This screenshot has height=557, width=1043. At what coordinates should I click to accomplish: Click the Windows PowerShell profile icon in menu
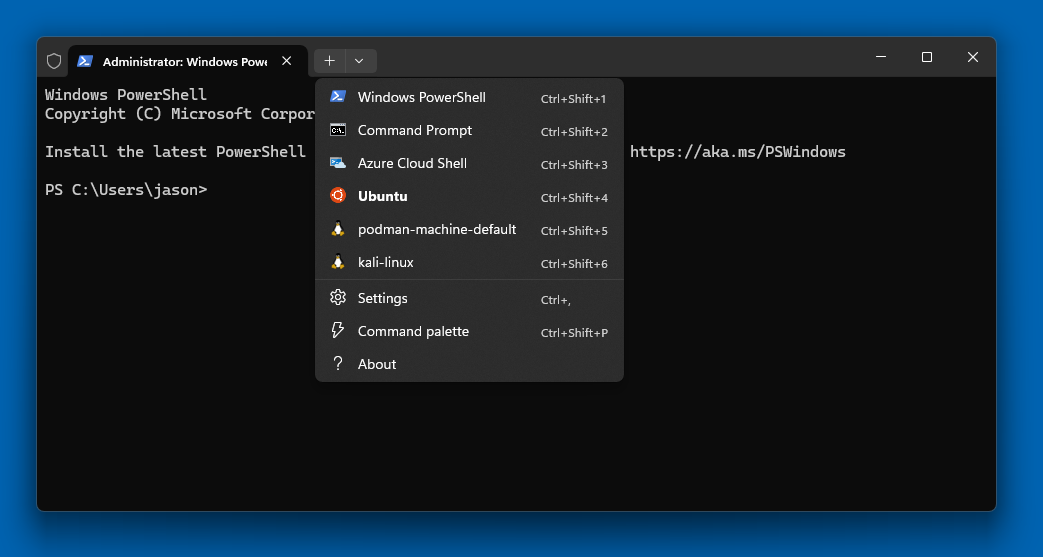(338, 96)
